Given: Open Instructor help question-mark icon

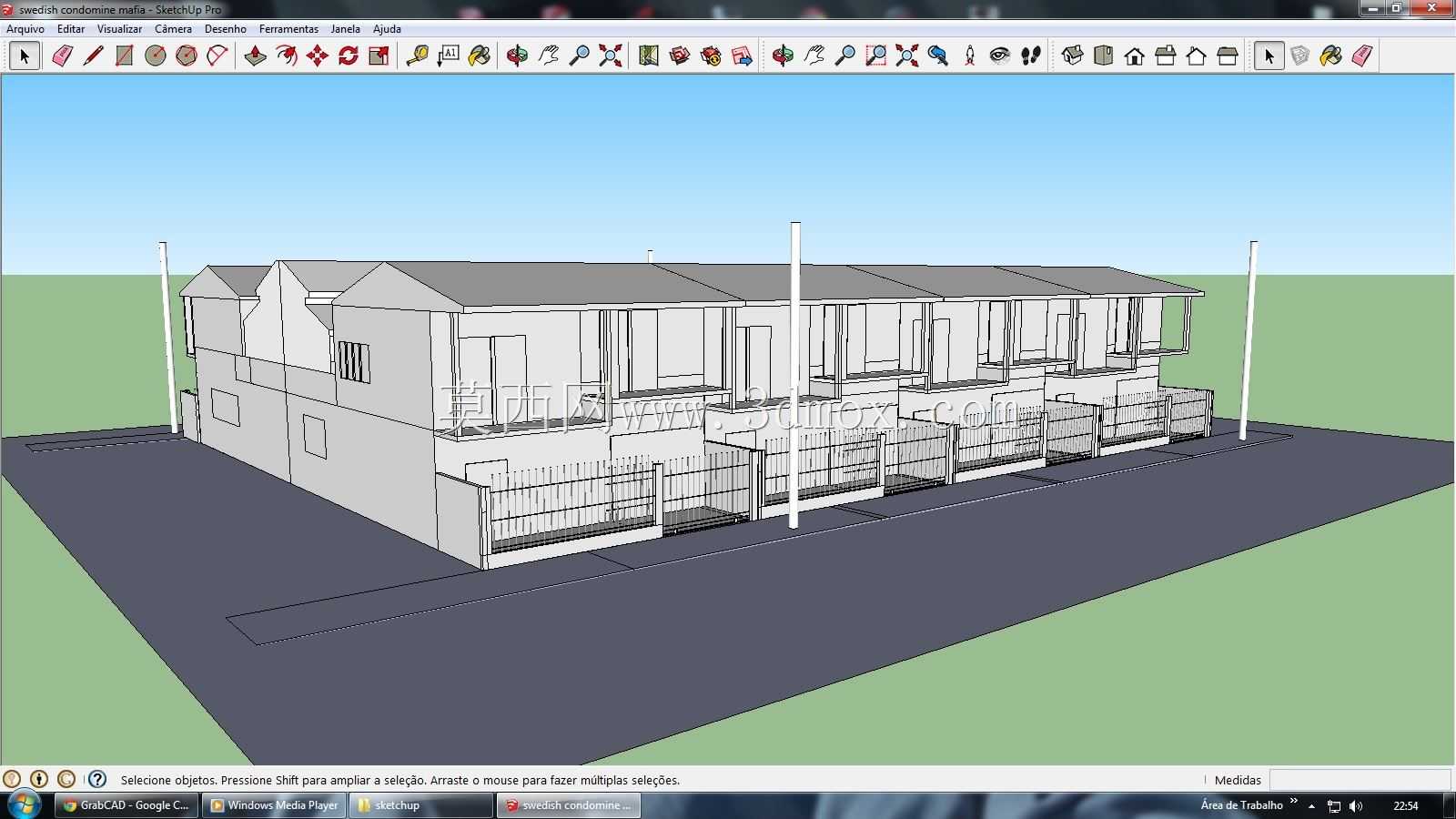Looking at the screenshot, I should click(97, 779).
